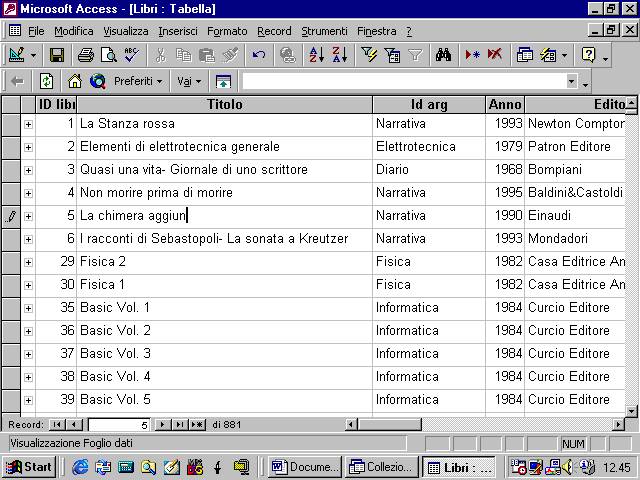640x480 pixels.
Task: Open the Formato menu
Action: click(x=227, y=31)
